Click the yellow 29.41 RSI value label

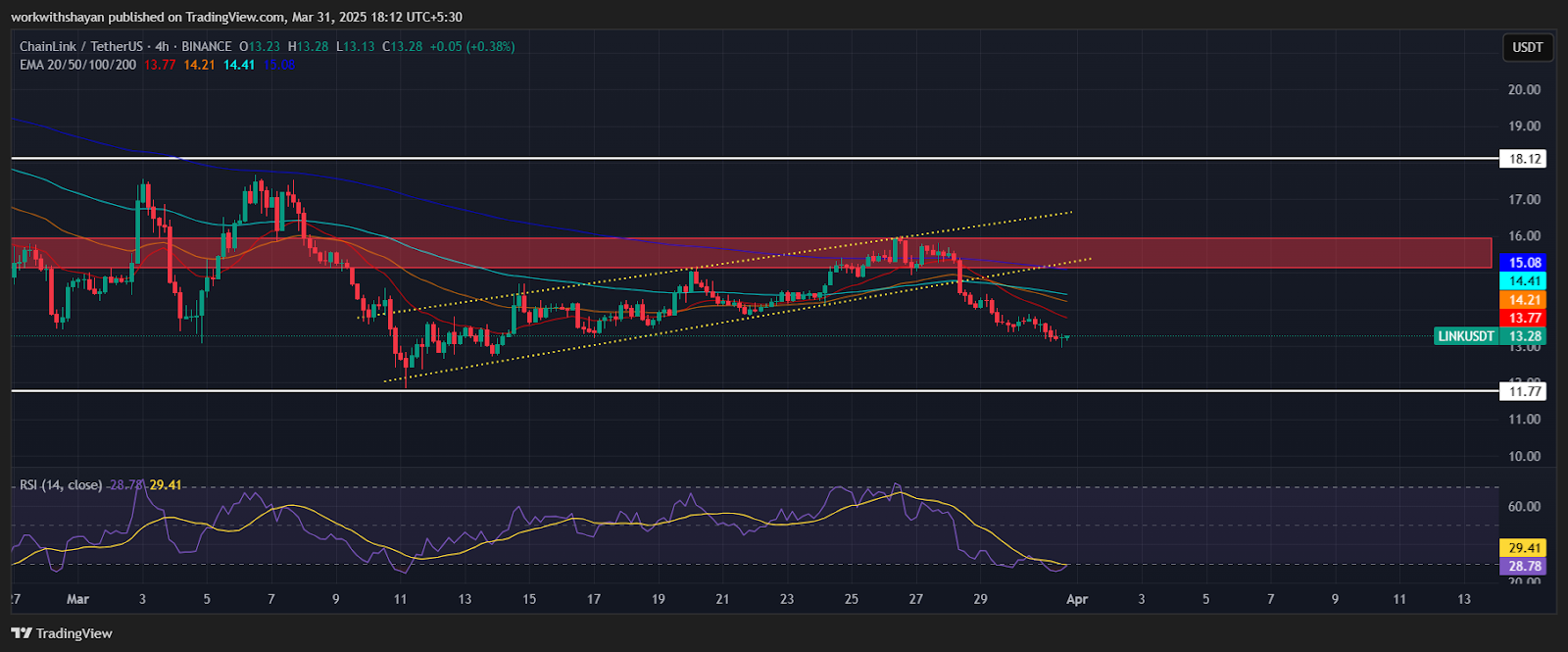(1524, 548)
